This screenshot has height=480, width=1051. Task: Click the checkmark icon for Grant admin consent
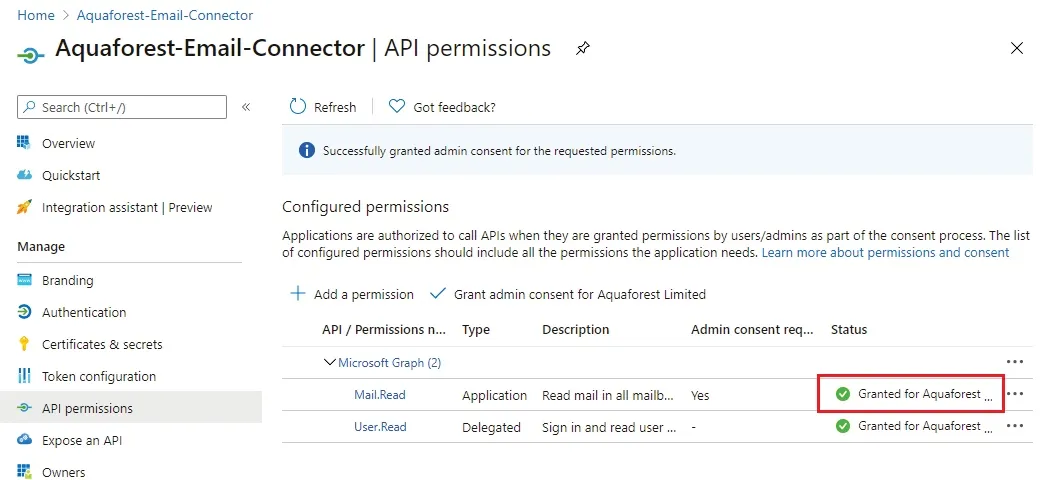(438, 294)
